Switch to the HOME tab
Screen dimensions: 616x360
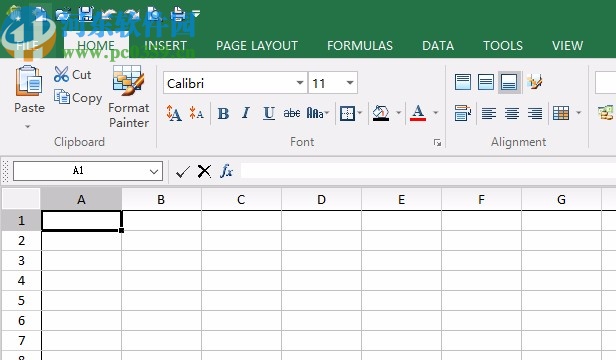(96, 46)
